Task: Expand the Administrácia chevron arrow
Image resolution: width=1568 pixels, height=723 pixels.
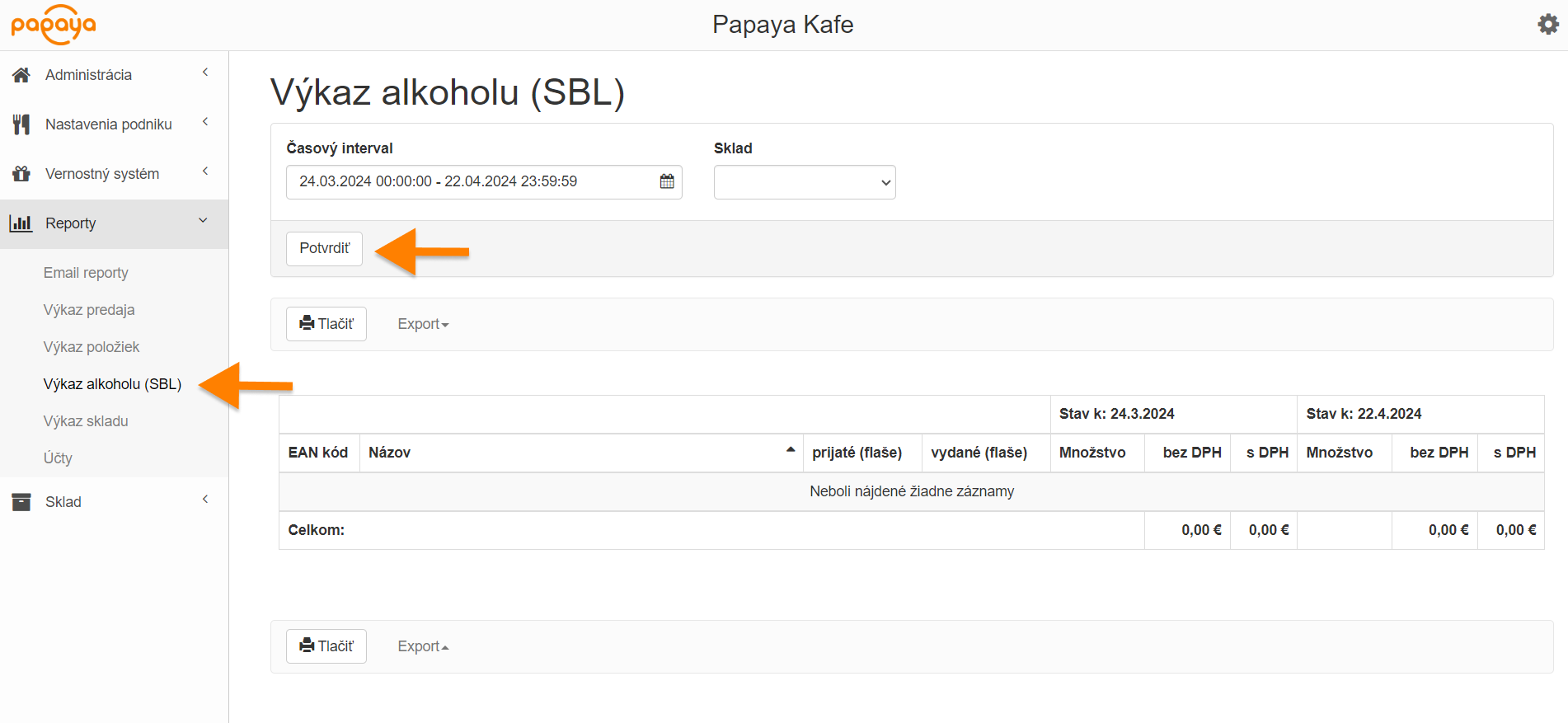Action: click(205, 73)
